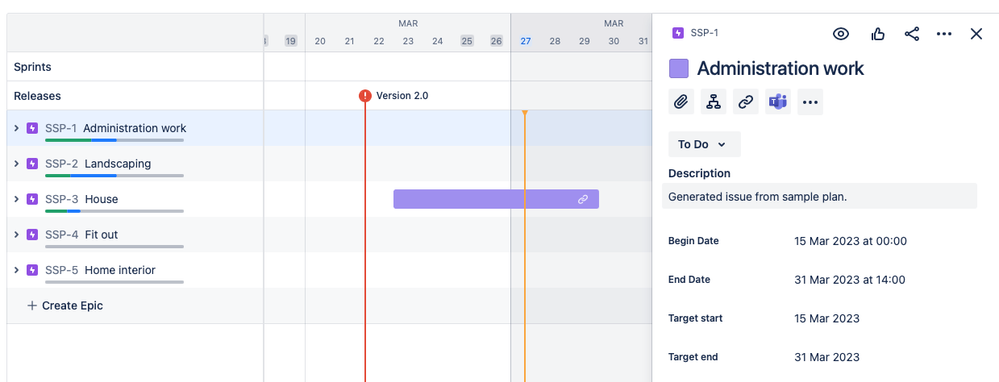Image resolution: width=999 pixels, height=382 pixels.
Task: Click the highlighted date 27 in the header
Action: 526,41
